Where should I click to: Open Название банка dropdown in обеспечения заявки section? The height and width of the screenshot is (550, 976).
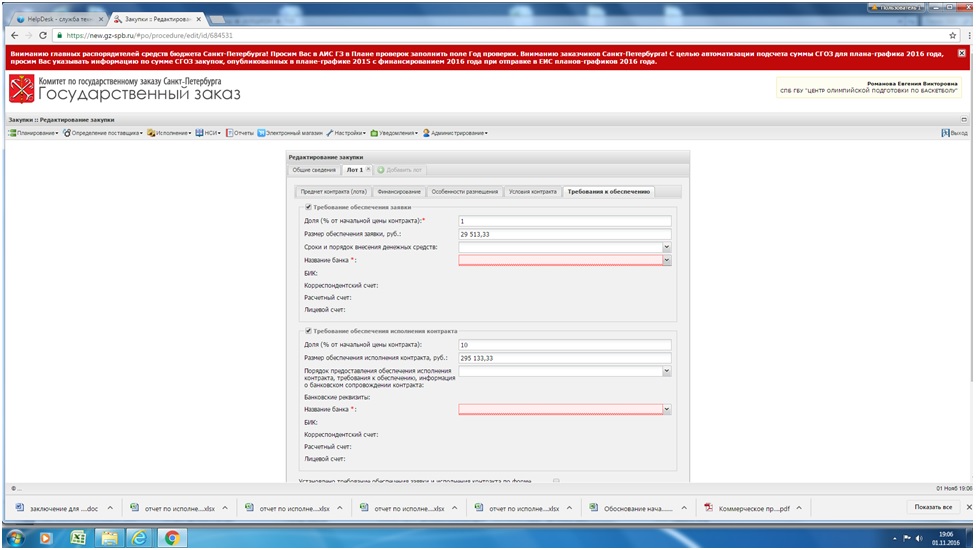pos(667,260)
